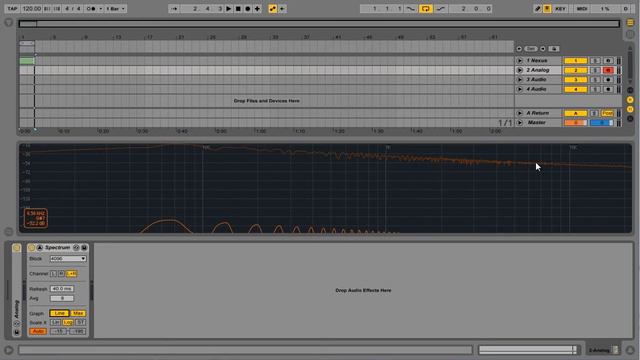Toggle the metronome button
This screenshot has width=640, height=360.
coord(92,9)
